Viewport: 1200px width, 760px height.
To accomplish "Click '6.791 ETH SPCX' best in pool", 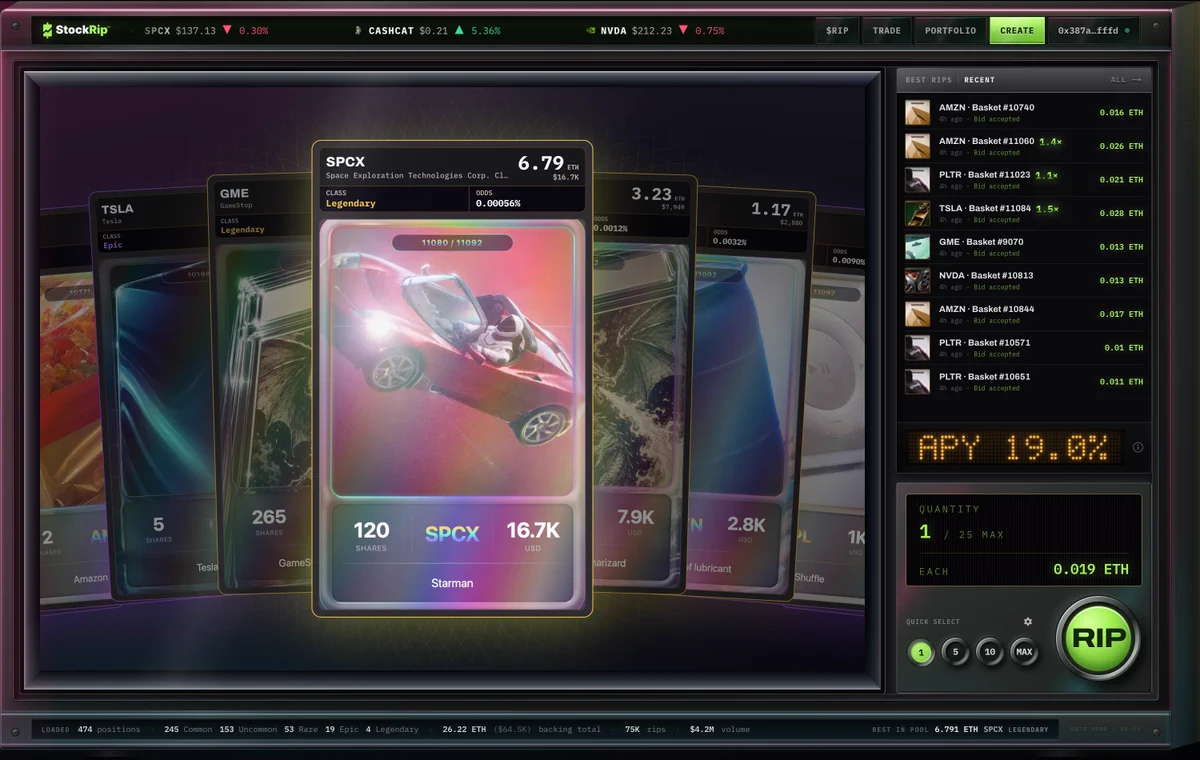I will 969,730.
